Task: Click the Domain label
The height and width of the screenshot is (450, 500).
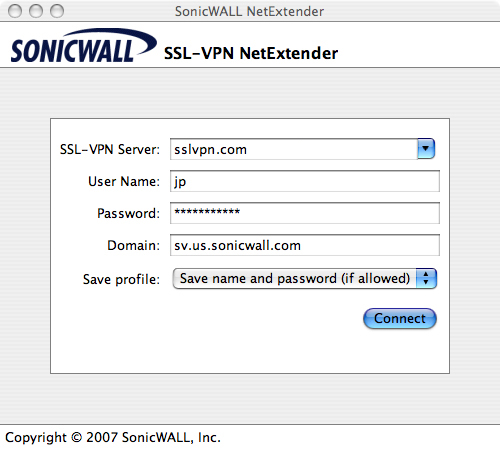Action: click(x=133, y=245)
